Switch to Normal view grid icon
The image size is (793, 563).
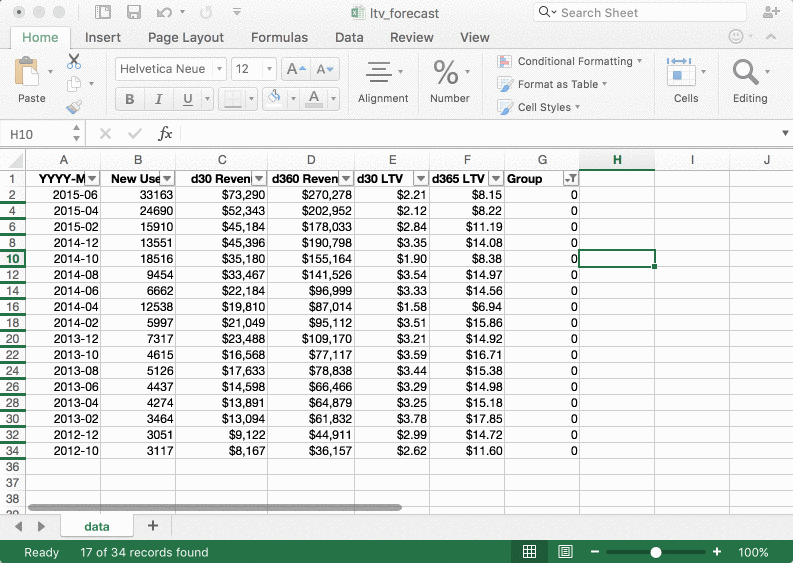point(529,552)
